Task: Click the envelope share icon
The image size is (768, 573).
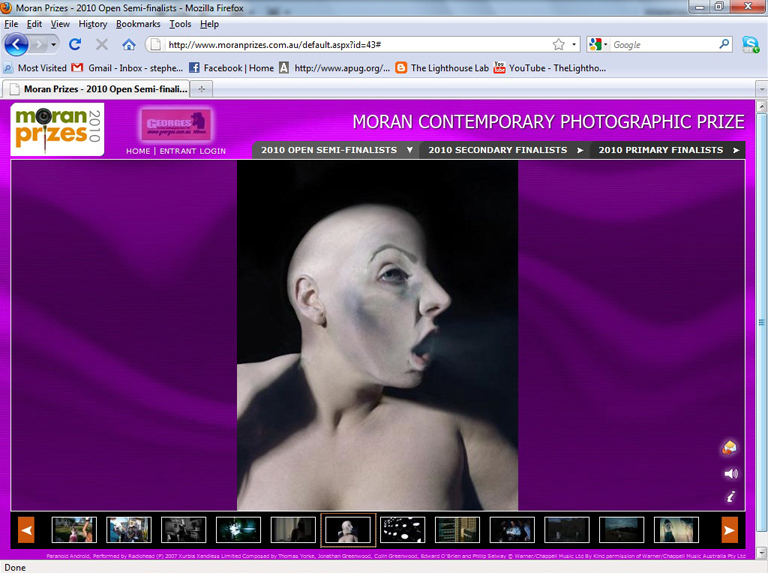Action: click(x=729, y=447)
